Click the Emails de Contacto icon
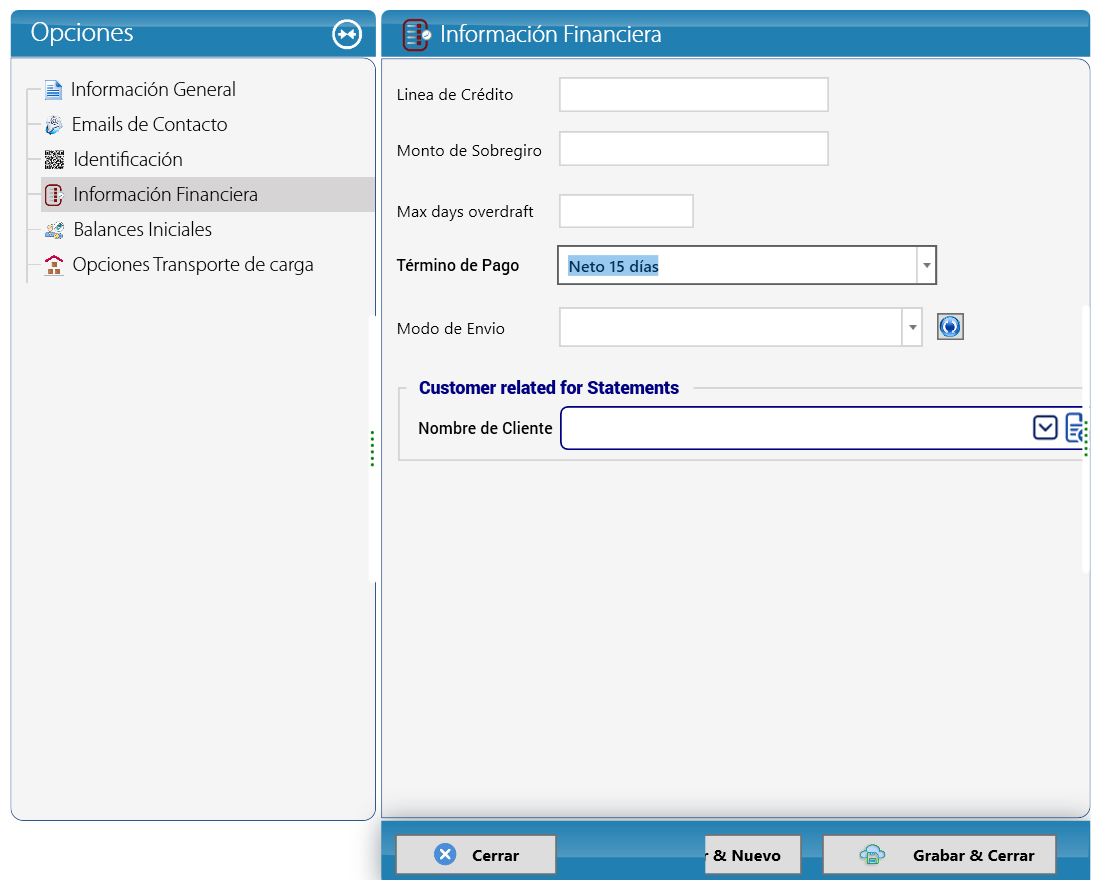The height and width of the screenshot is (880, 1110). [54, 125]
